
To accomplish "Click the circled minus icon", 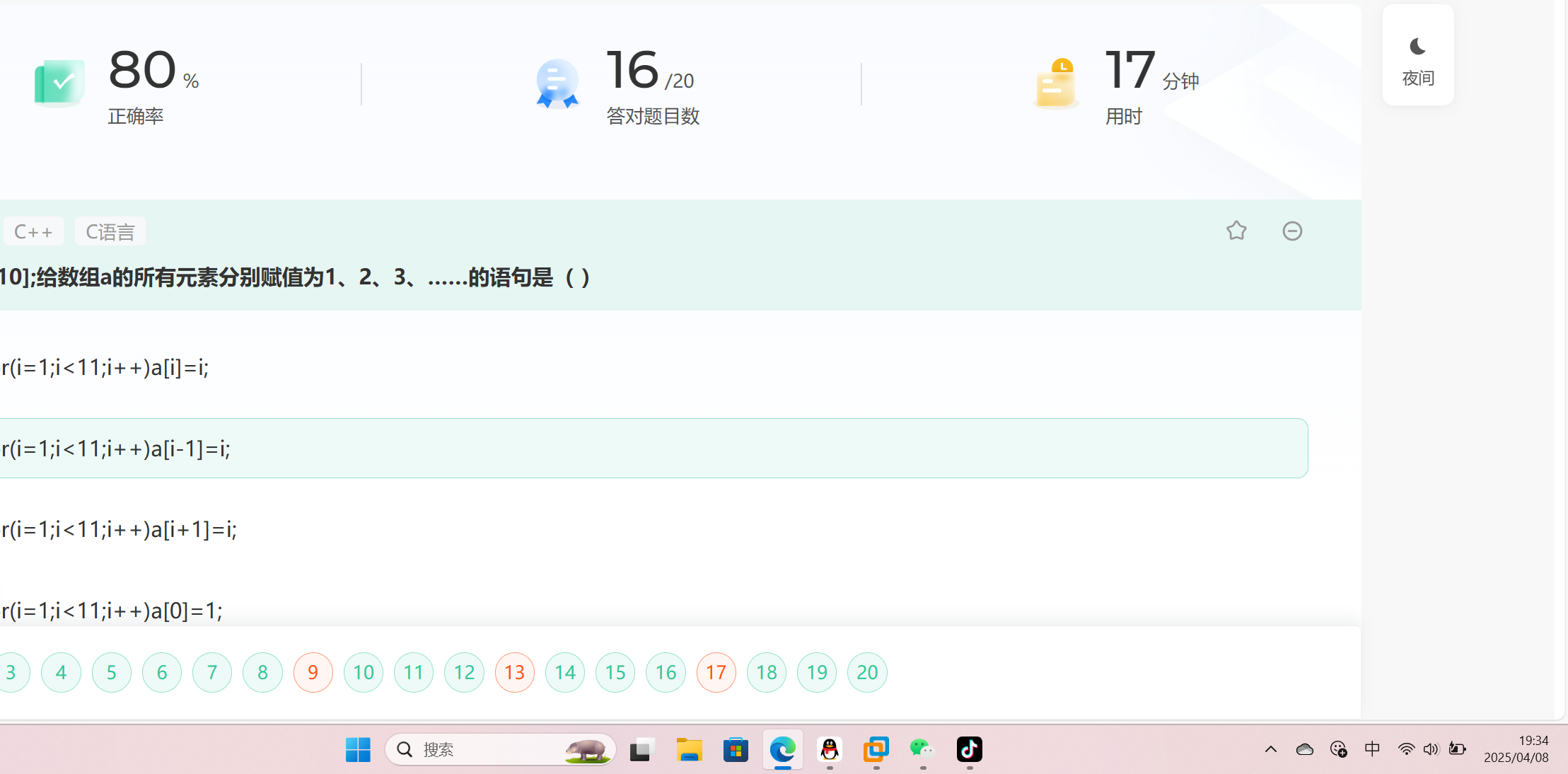I will (1292, 231).
